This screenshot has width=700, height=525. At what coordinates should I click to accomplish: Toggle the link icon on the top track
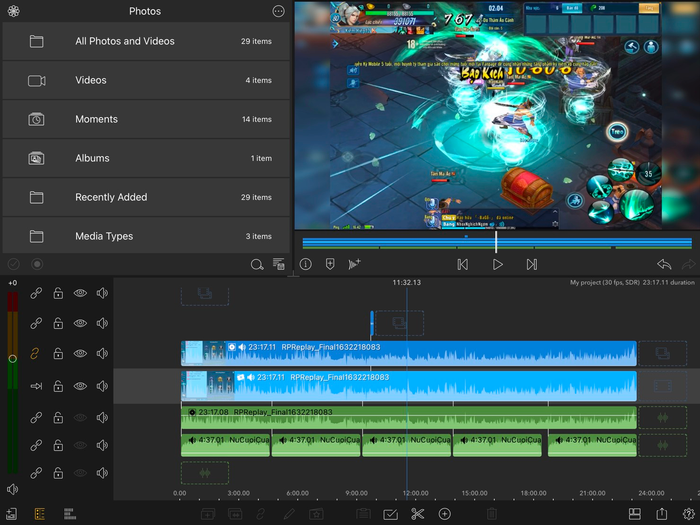[x=36, y=293]
